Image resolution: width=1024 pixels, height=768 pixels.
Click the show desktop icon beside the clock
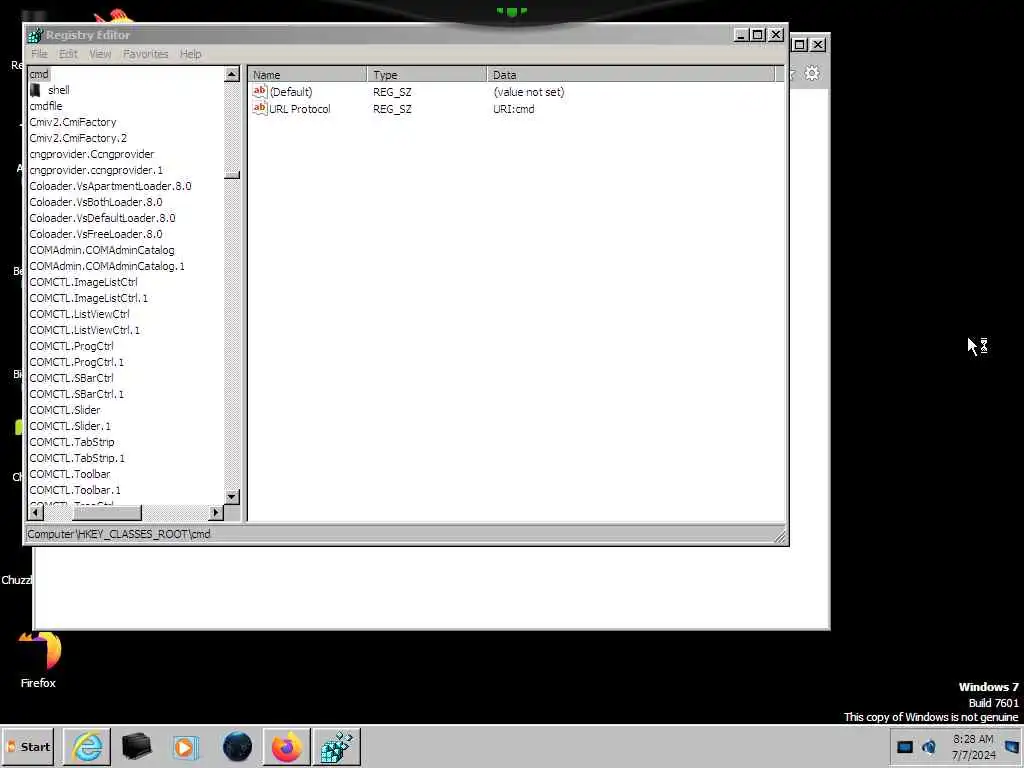click(x=1012, y=747)
